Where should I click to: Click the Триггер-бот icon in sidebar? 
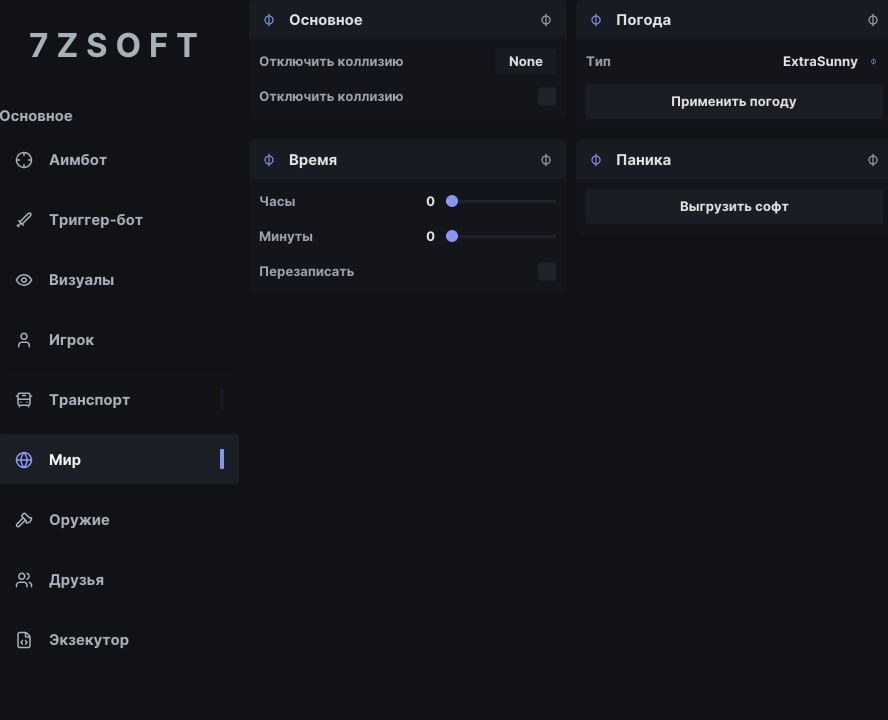point(24,220)
